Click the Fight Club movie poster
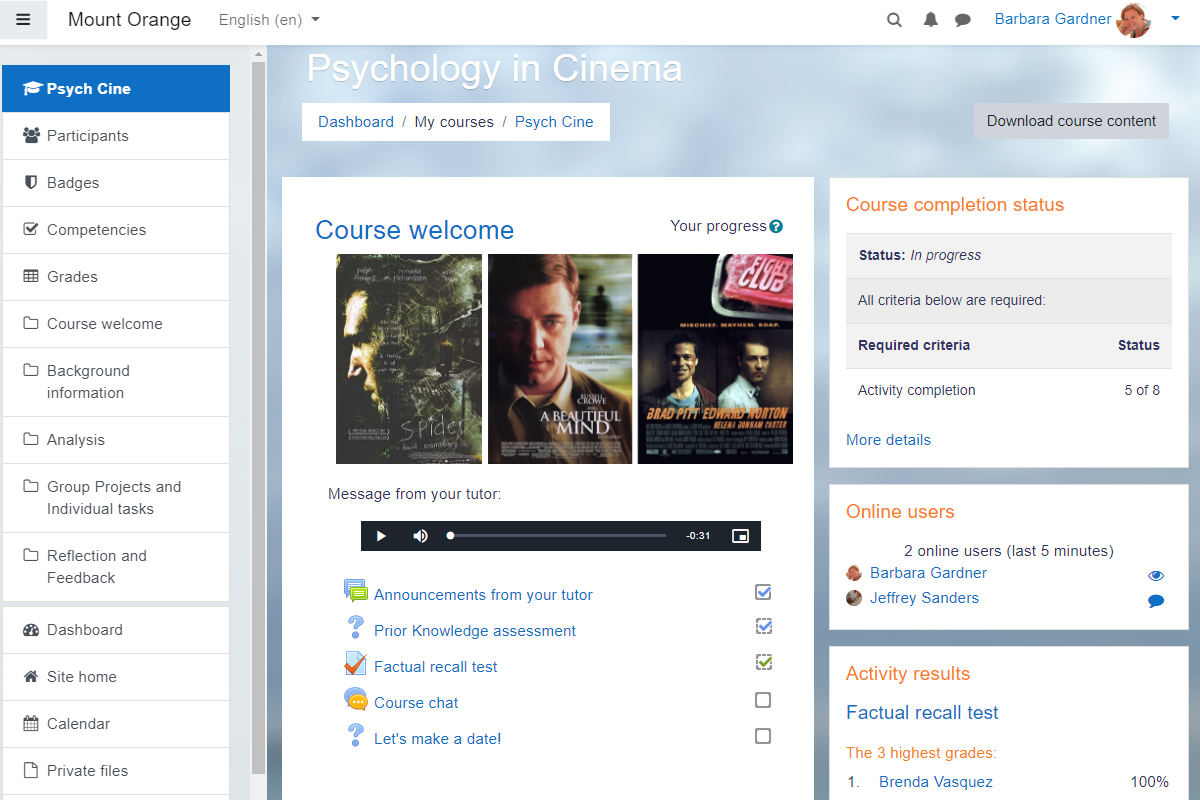The width and height of the screenshot is (1200, 800). [715, 359]
